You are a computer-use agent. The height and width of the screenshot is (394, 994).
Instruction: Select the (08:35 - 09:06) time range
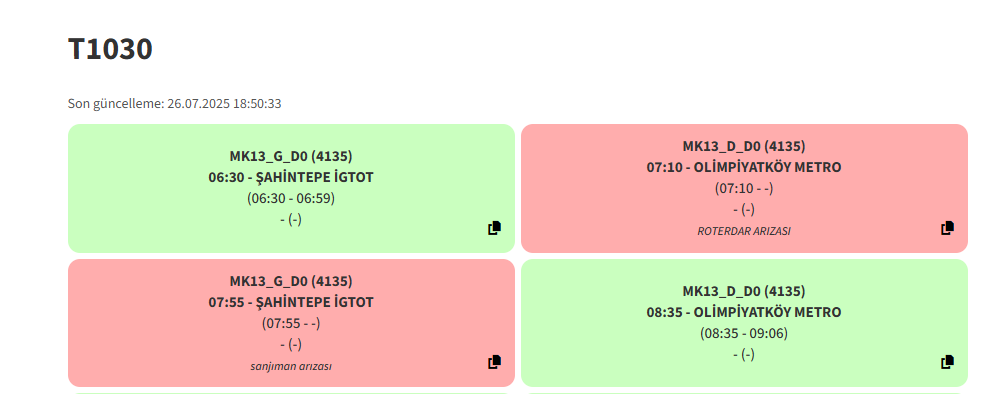(x=744, y=333)
